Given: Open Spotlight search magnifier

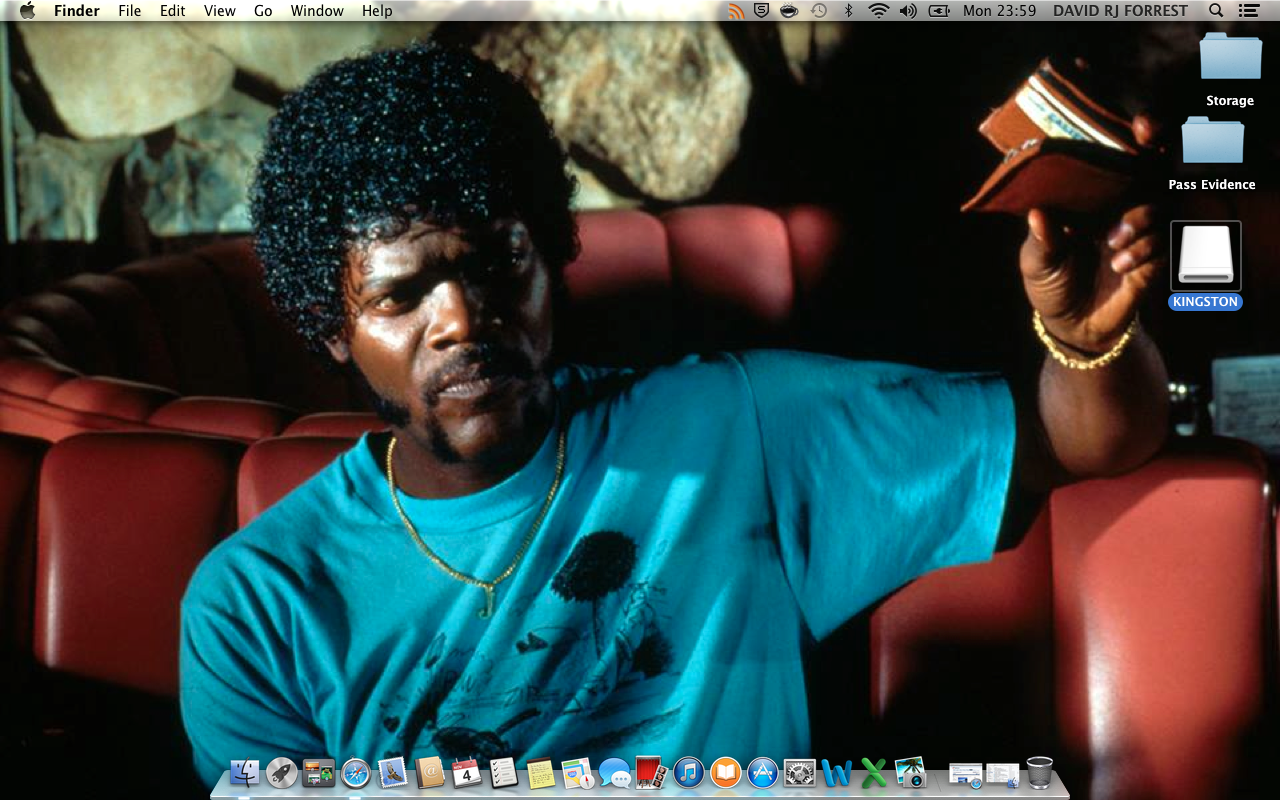Looking at the screenshot, I should click(x=1216, y=11).
